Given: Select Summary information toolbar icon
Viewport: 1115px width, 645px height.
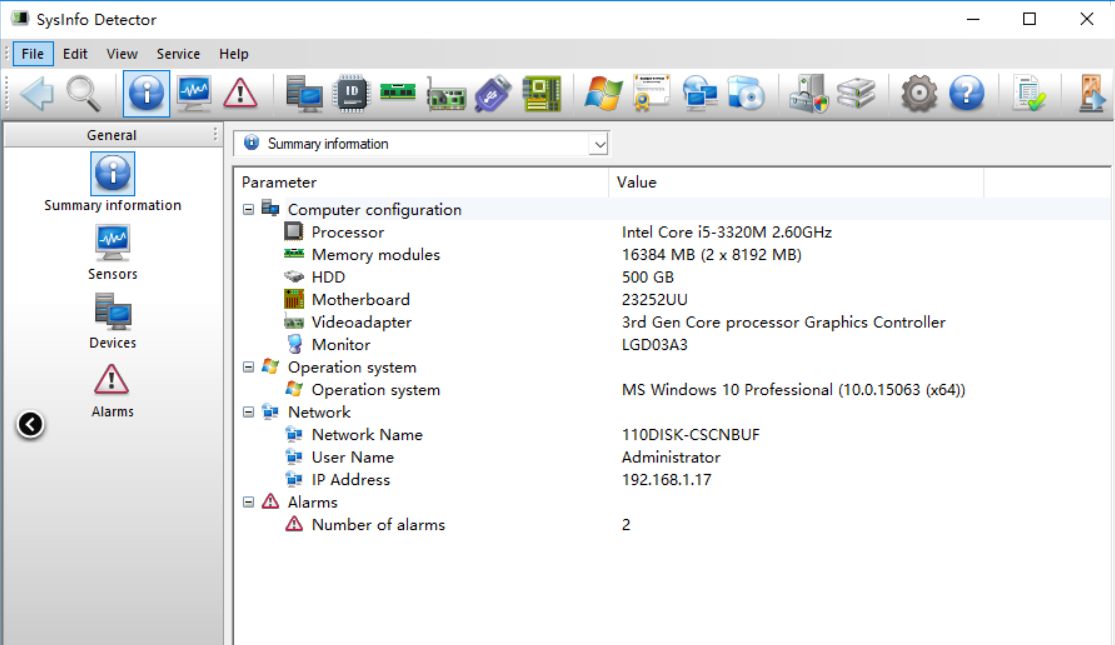Looking at the screenshot, I should [x=146, y=93].
